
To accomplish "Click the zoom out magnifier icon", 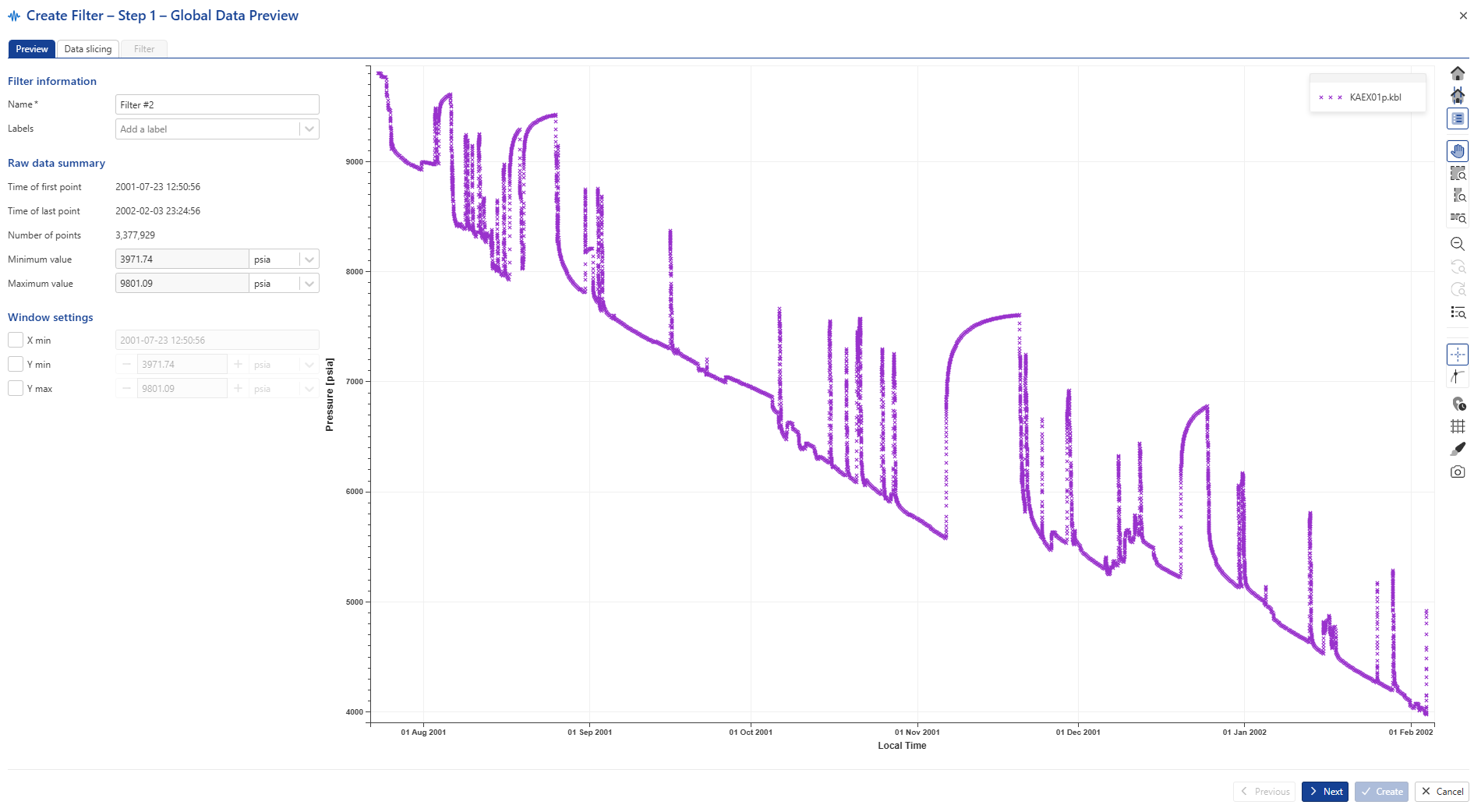I will [1457, 244].
